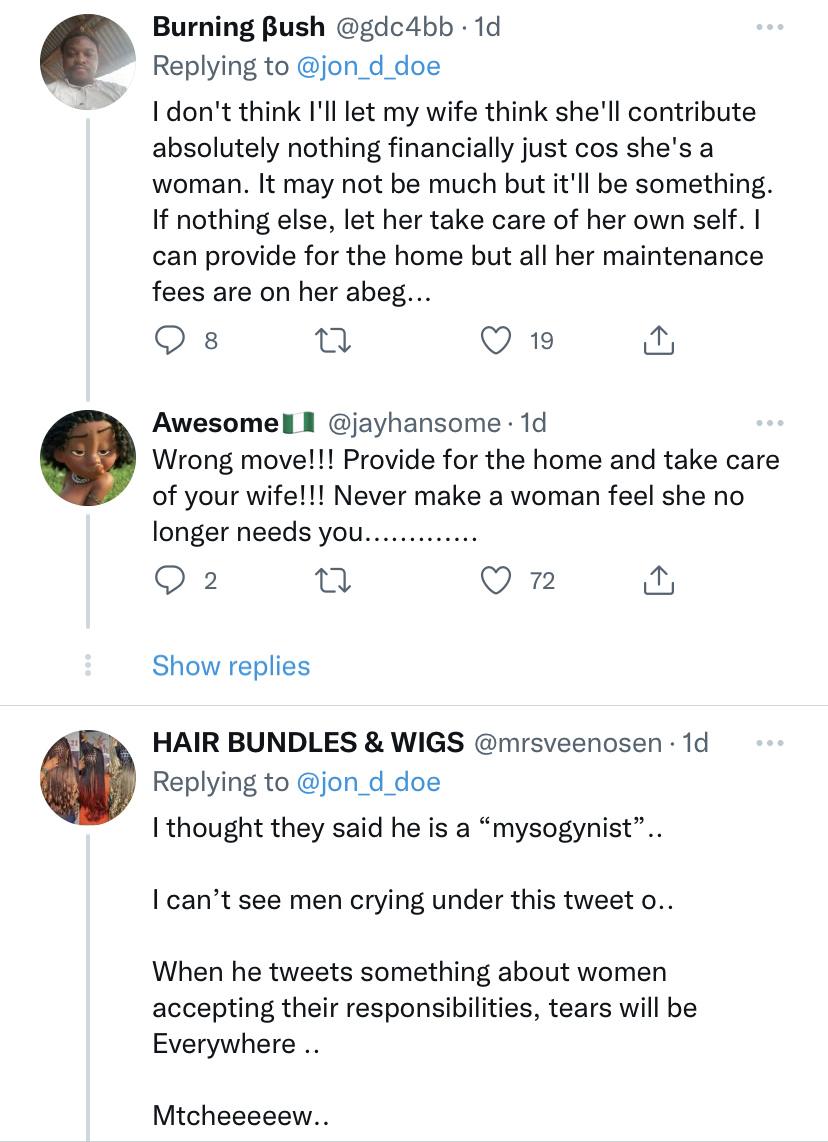
Task: Share the @jayhansome tweet
Action: 657,580
